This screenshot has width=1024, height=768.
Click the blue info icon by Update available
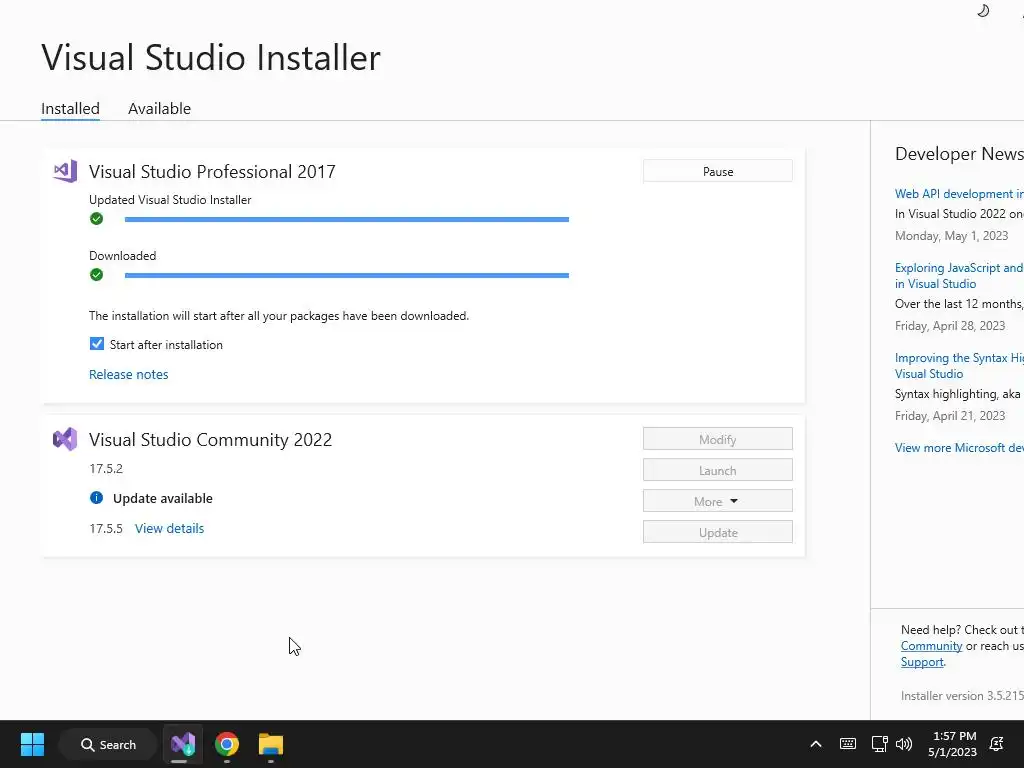tap(97, 498)
